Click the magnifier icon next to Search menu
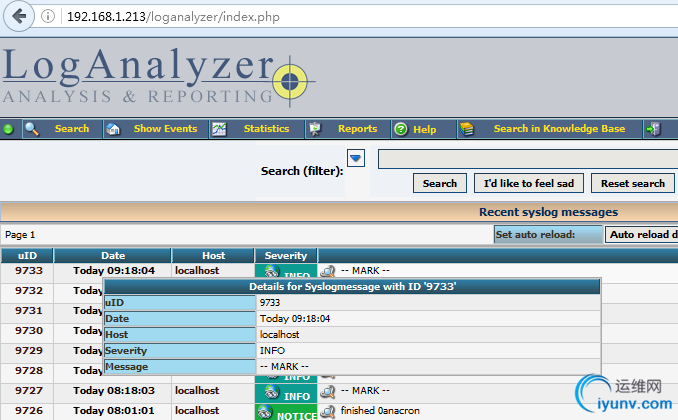The image size is (678, 420). 32,128
